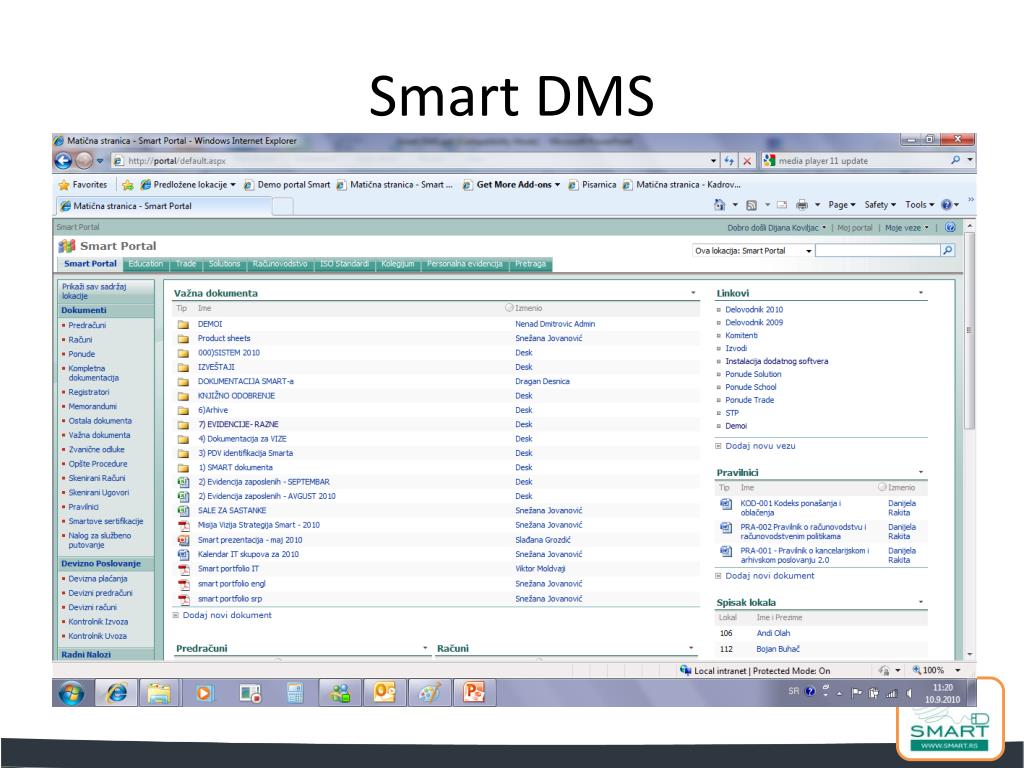Open the zoom level 100% dropdown

point(957,671)
